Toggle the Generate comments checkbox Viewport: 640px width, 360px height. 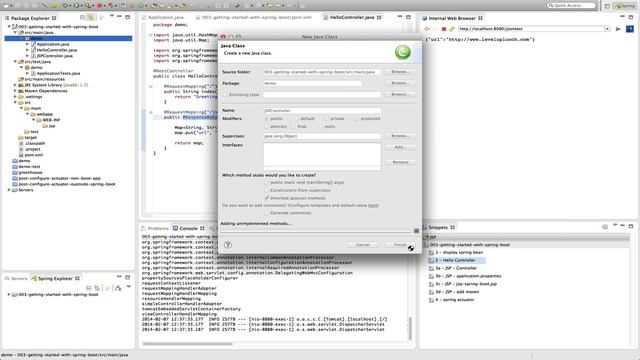click(x=267, y=213)
